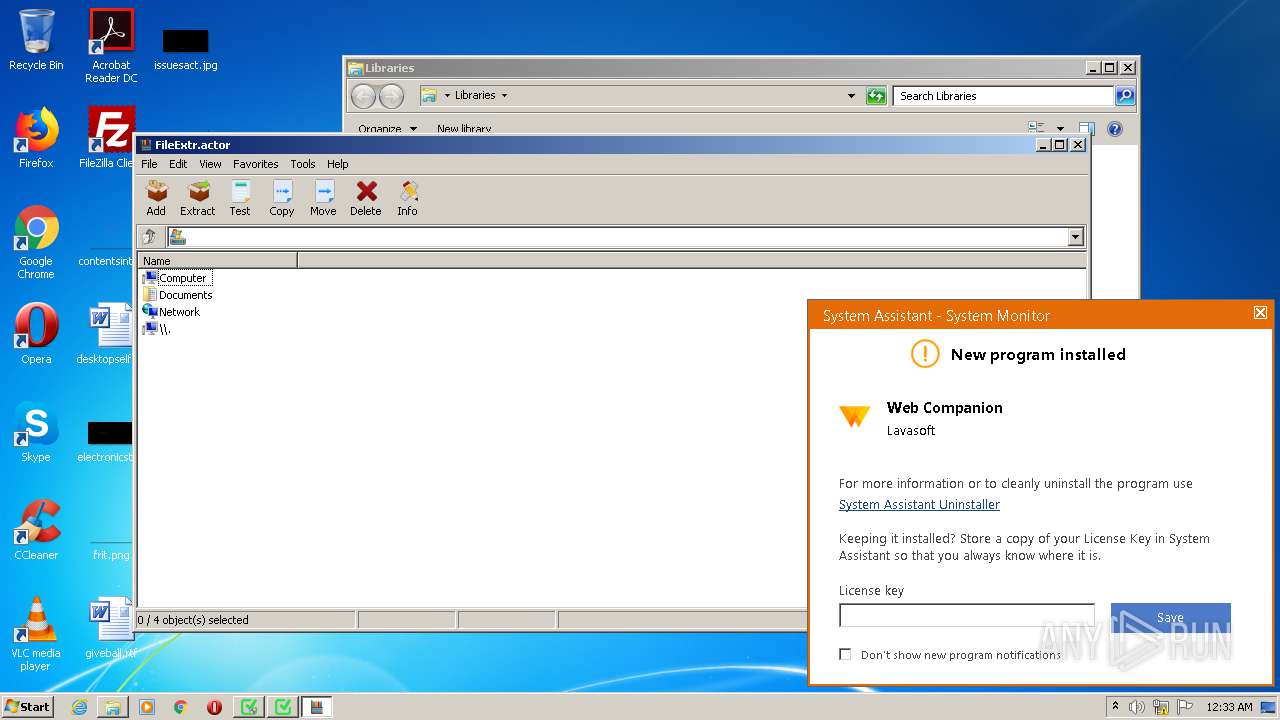Click New library in Libraries window
Viewport: 1280px width, 720px height.
(464, 129)
